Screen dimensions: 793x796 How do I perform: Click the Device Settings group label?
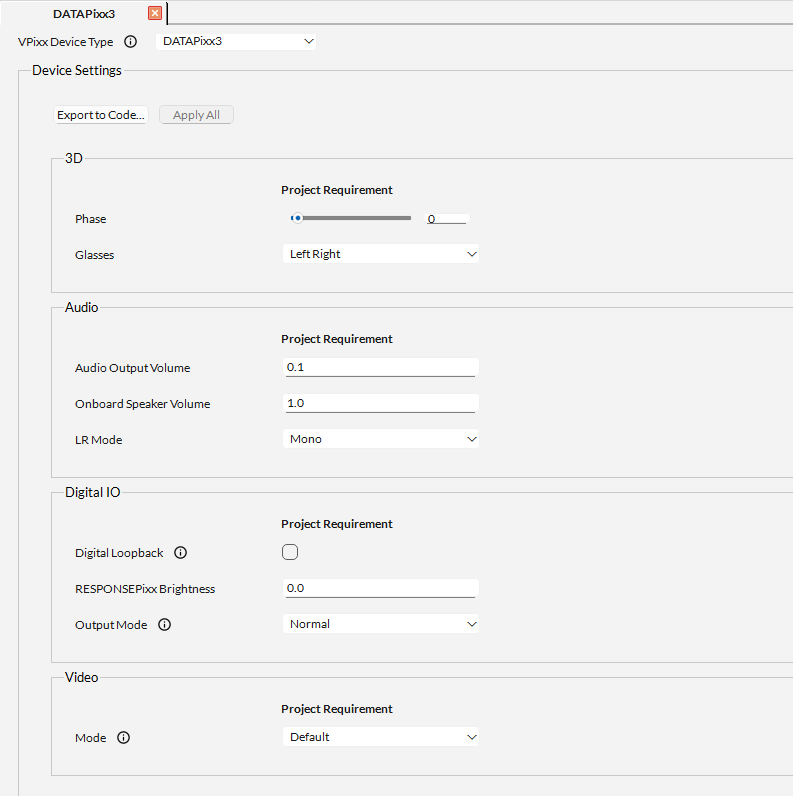click(x=77, y=70)
